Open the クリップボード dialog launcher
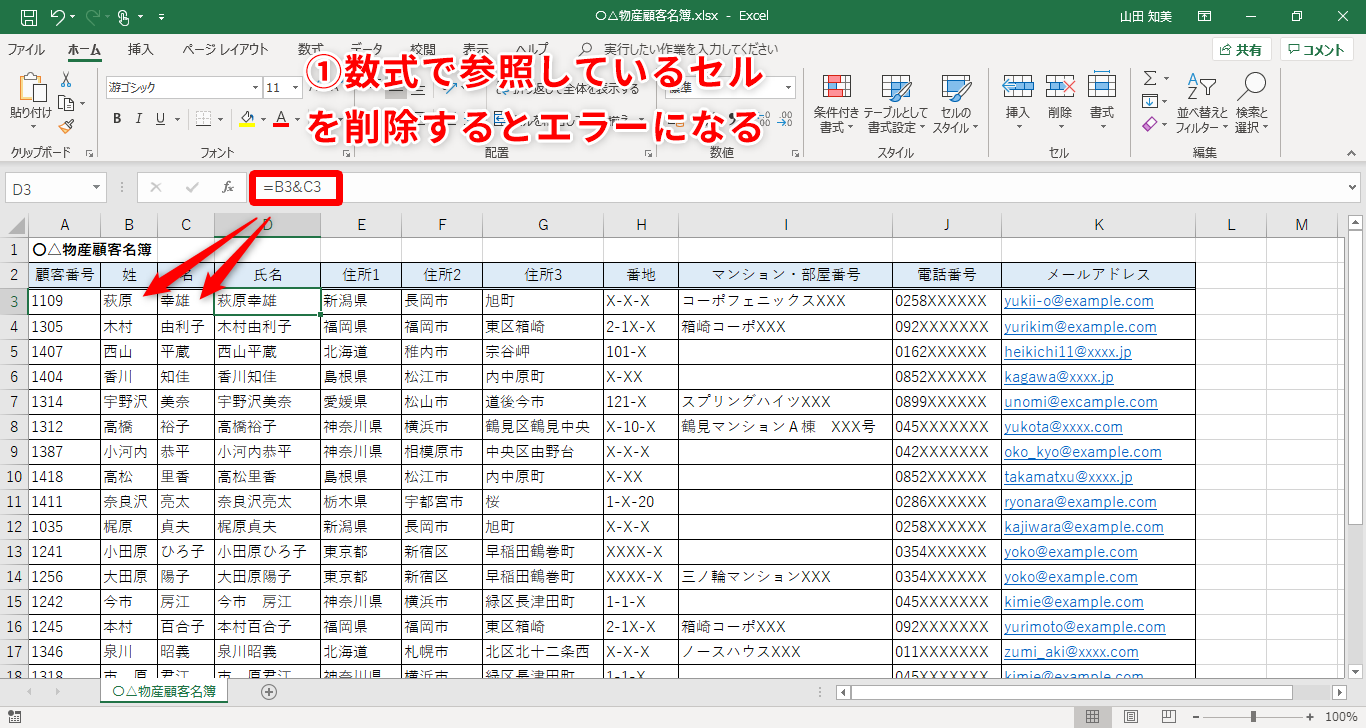Screen dimensions: 1366x728 [89, 153]
